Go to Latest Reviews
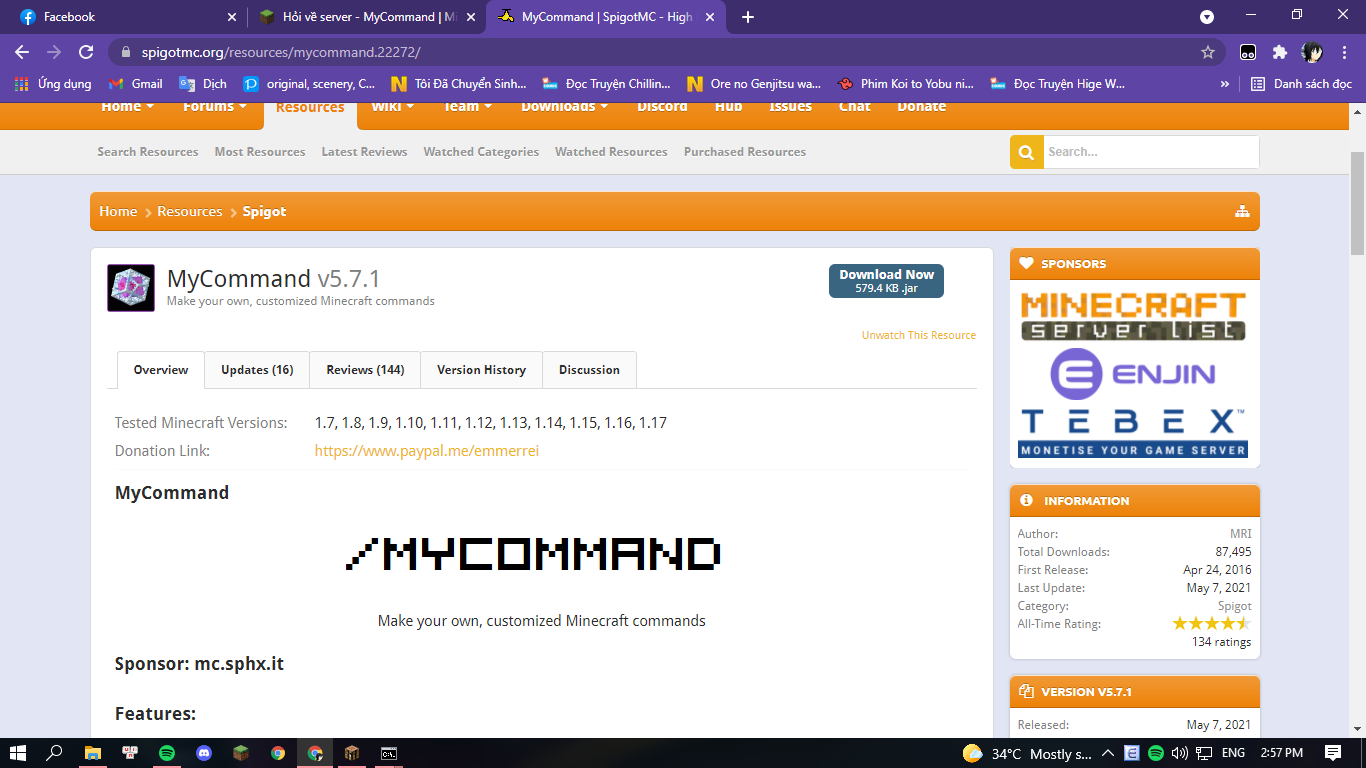Screen dimensions: 1366x768 pos(364,152)
